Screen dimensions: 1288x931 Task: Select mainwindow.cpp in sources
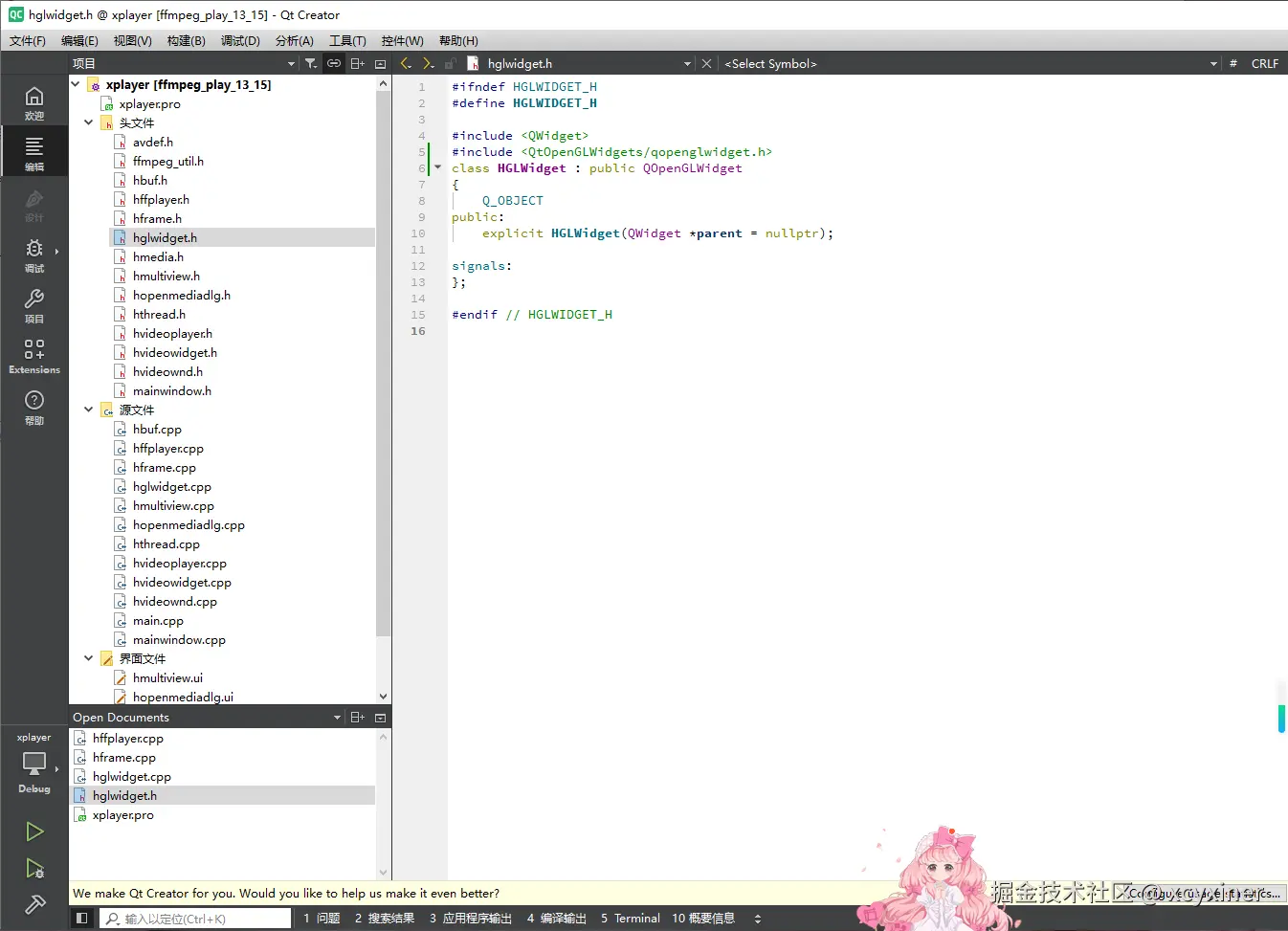tap(179, 639)
